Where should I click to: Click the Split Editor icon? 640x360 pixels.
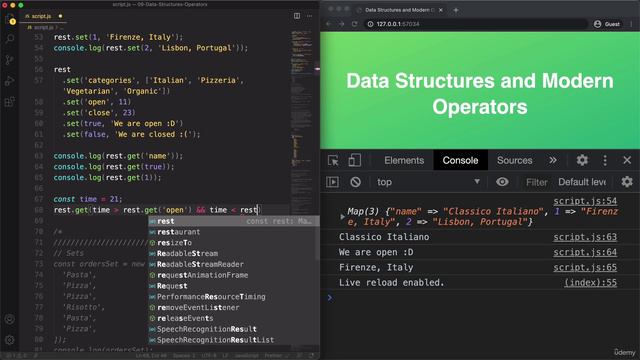297,16
